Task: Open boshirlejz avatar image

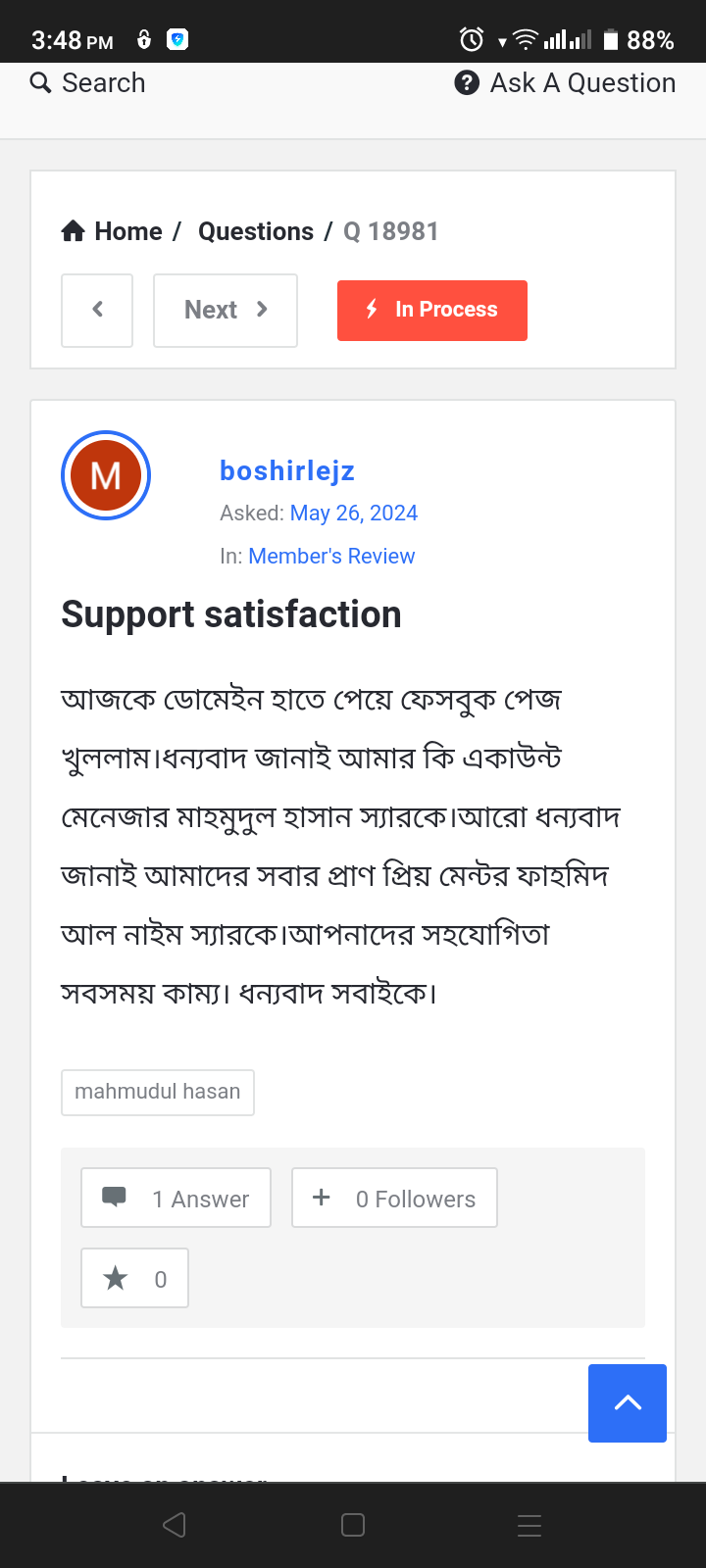Action: (x=106, y=475)
